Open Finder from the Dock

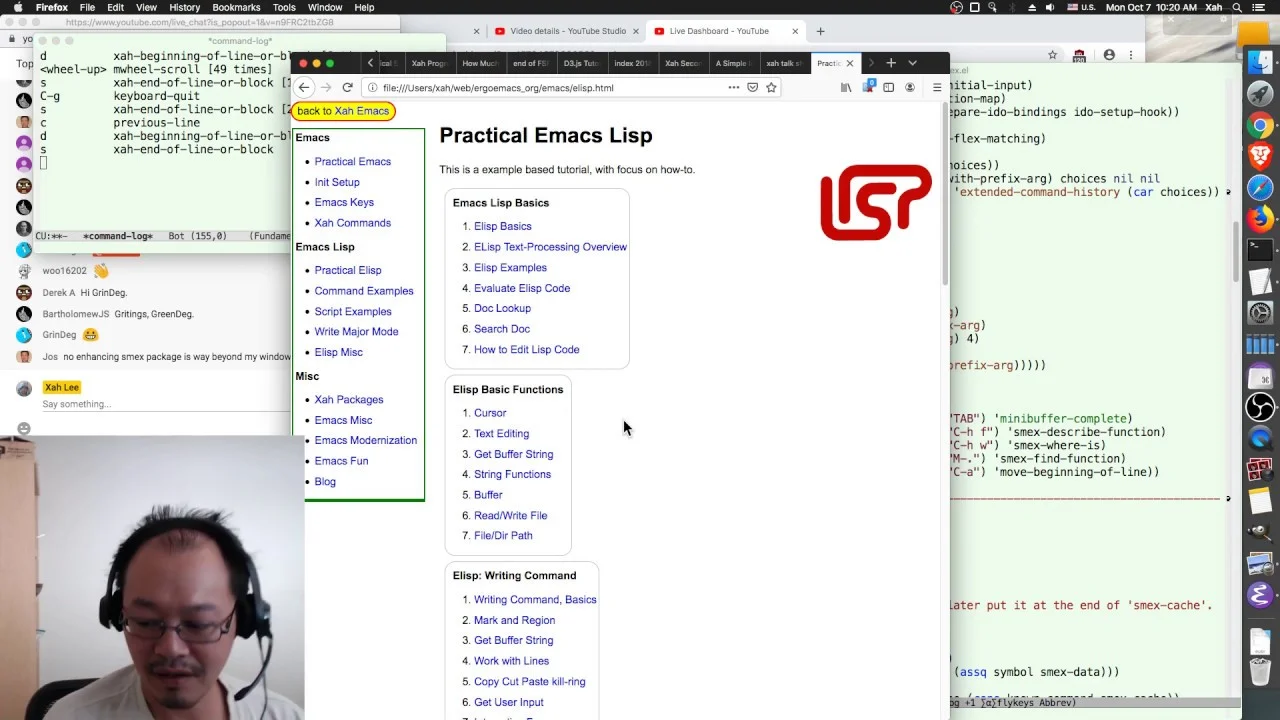coord(1260,62)
